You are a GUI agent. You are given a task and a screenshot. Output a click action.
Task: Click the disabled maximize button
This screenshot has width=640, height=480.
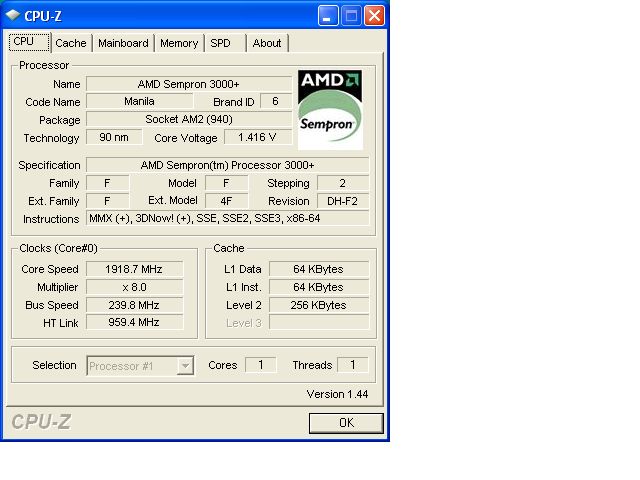tap(351, 16)
